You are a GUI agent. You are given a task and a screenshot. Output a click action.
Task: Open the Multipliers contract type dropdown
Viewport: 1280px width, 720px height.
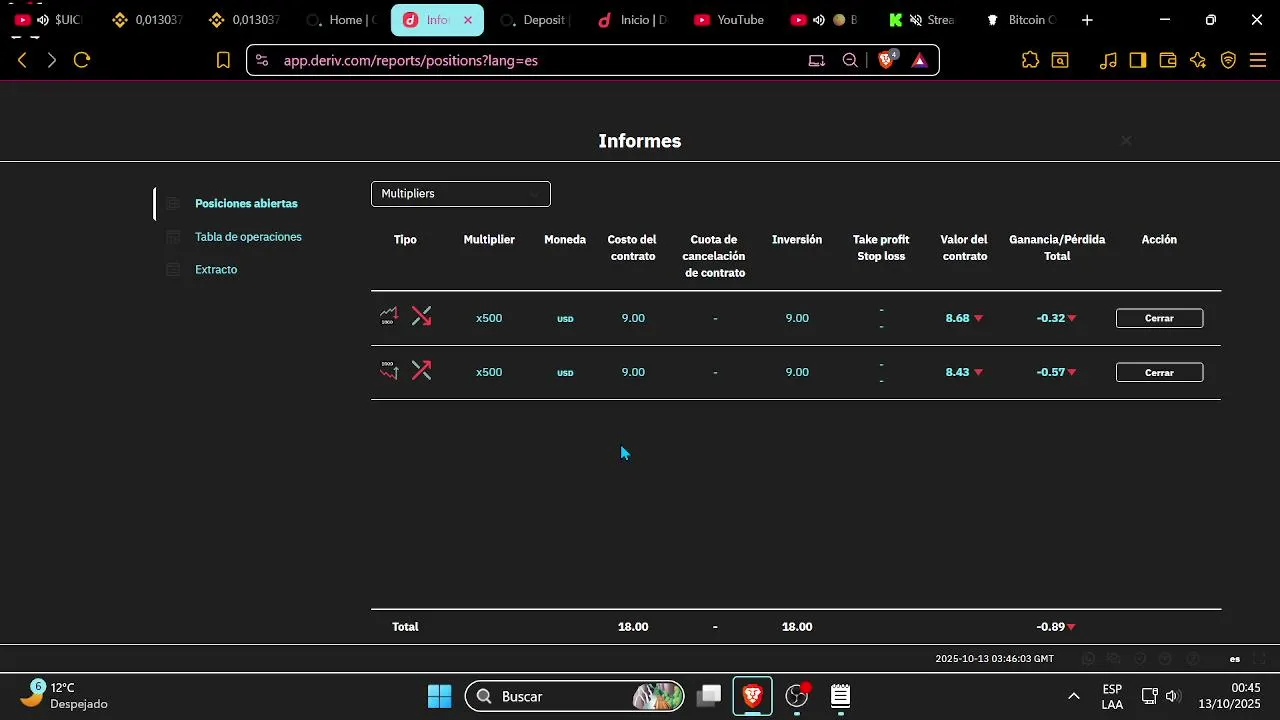(461, 193)
